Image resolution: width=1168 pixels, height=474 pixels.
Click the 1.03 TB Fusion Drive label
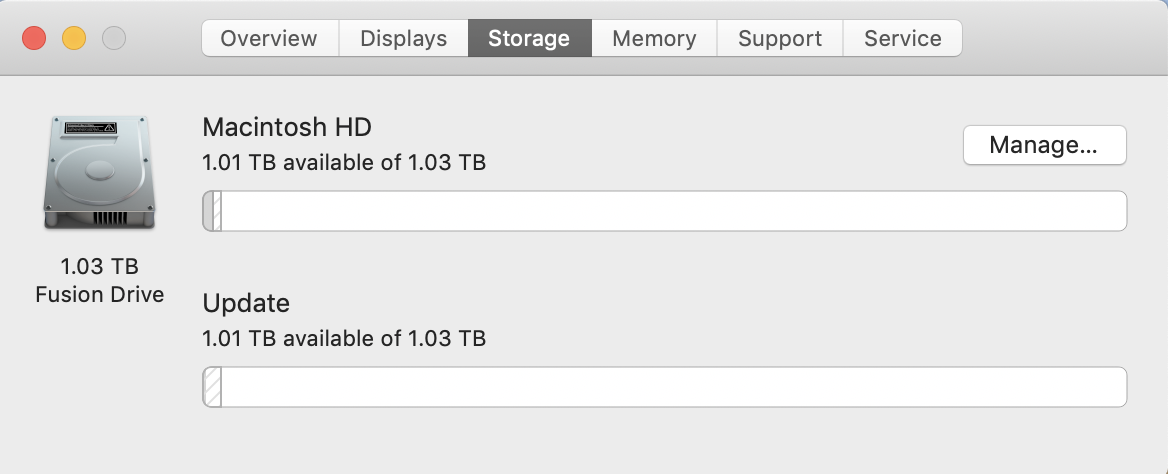point(99,281)
